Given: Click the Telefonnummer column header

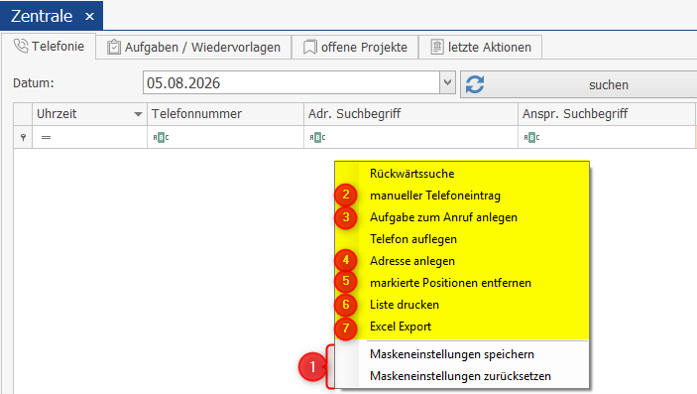Looking at the screenshot, I should (225, 114).
